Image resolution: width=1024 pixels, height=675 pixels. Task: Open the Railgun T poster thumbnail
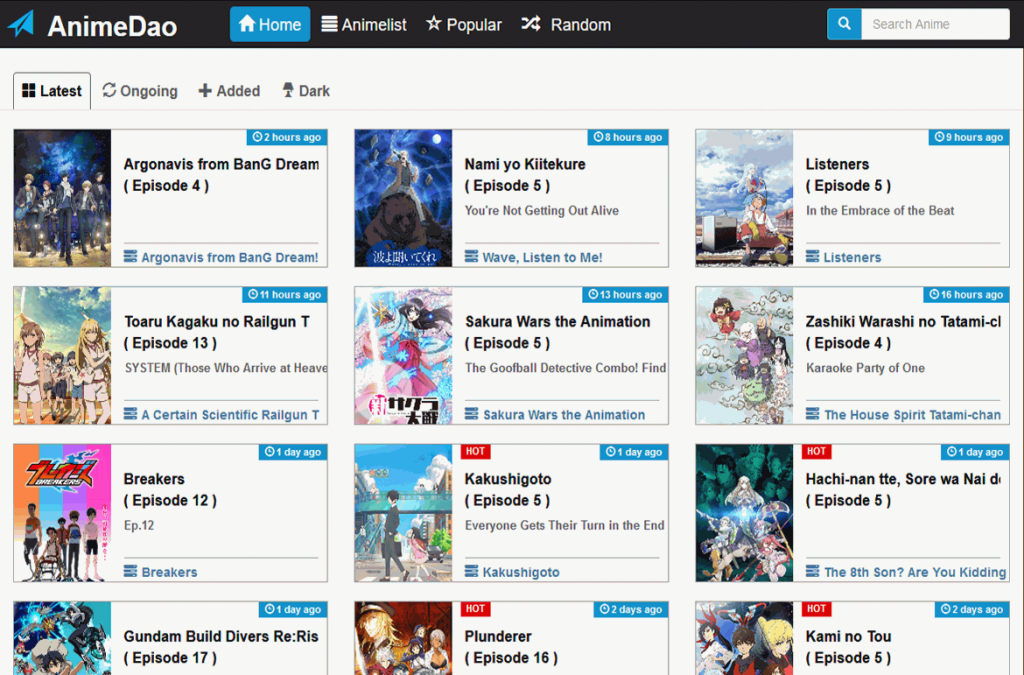tap(63, 355)
